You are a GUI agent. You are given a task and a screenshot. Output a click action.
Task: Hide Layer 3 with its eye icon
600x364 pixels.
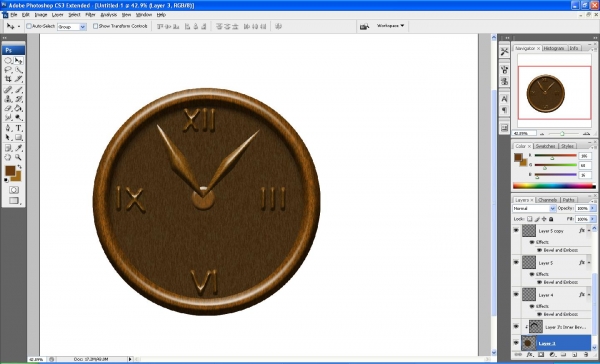[x=516, y=343]
